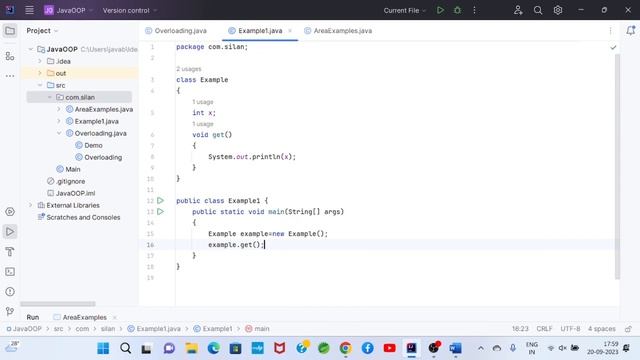Toggle the read-only lock icon in the status bar
Viewport: 640px width, 360px height.
628,329
